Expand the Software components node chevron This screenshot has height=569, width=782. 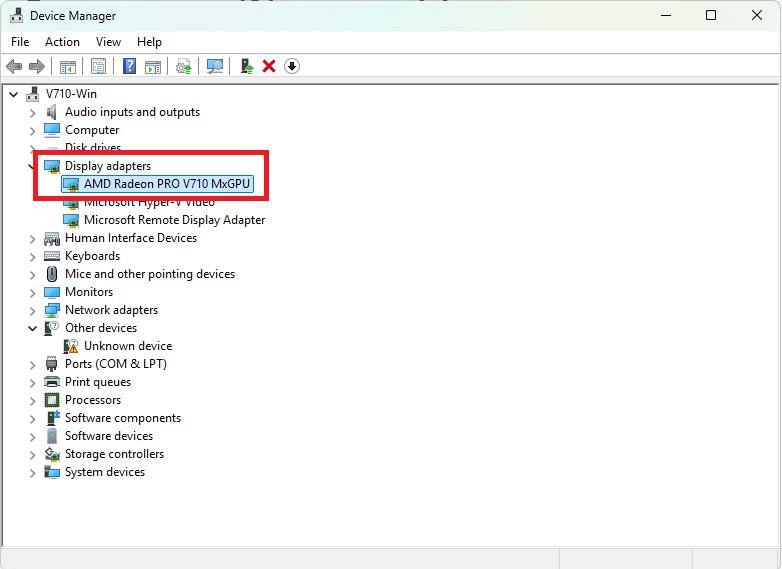[32, 419]
